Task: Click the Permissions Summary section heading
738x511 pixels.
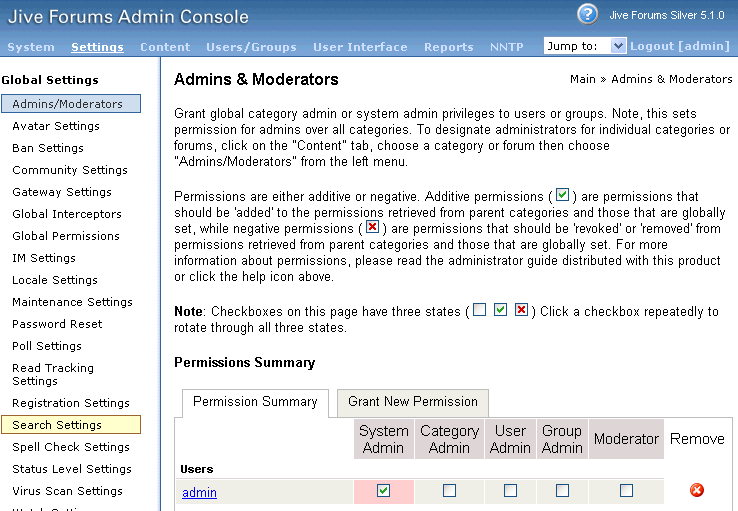Action: 245,363
